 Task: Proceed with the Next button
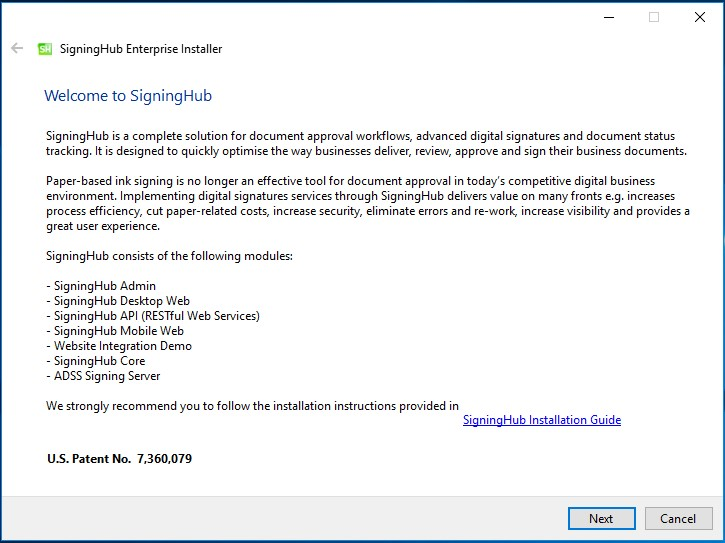click(x=602, y=518)
